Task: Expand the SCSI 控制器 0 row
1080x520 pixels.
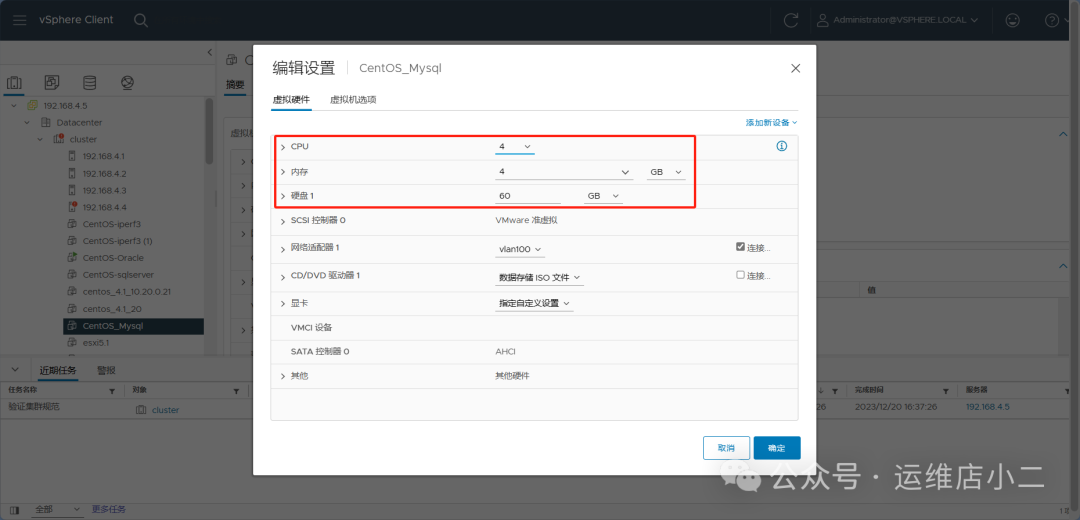Action: pos(282,221)
